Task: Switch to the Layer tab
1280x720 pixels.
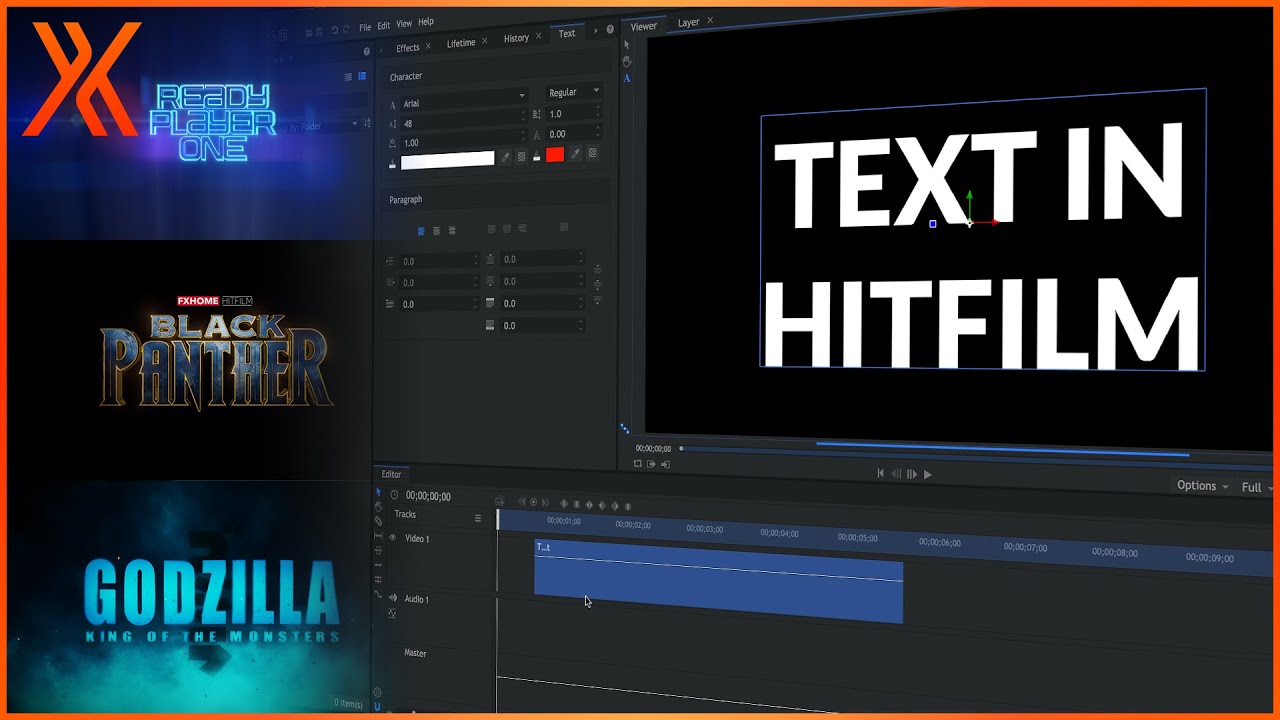Action: pyautogui.click(x=689, y=22)
